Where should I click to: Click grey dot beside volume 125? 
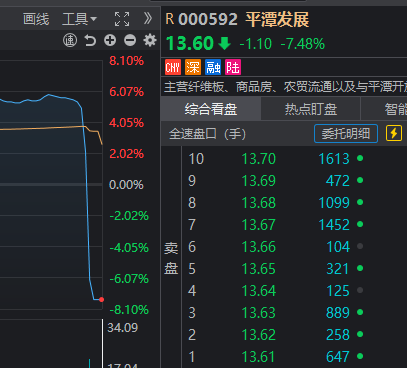[360, 290]
